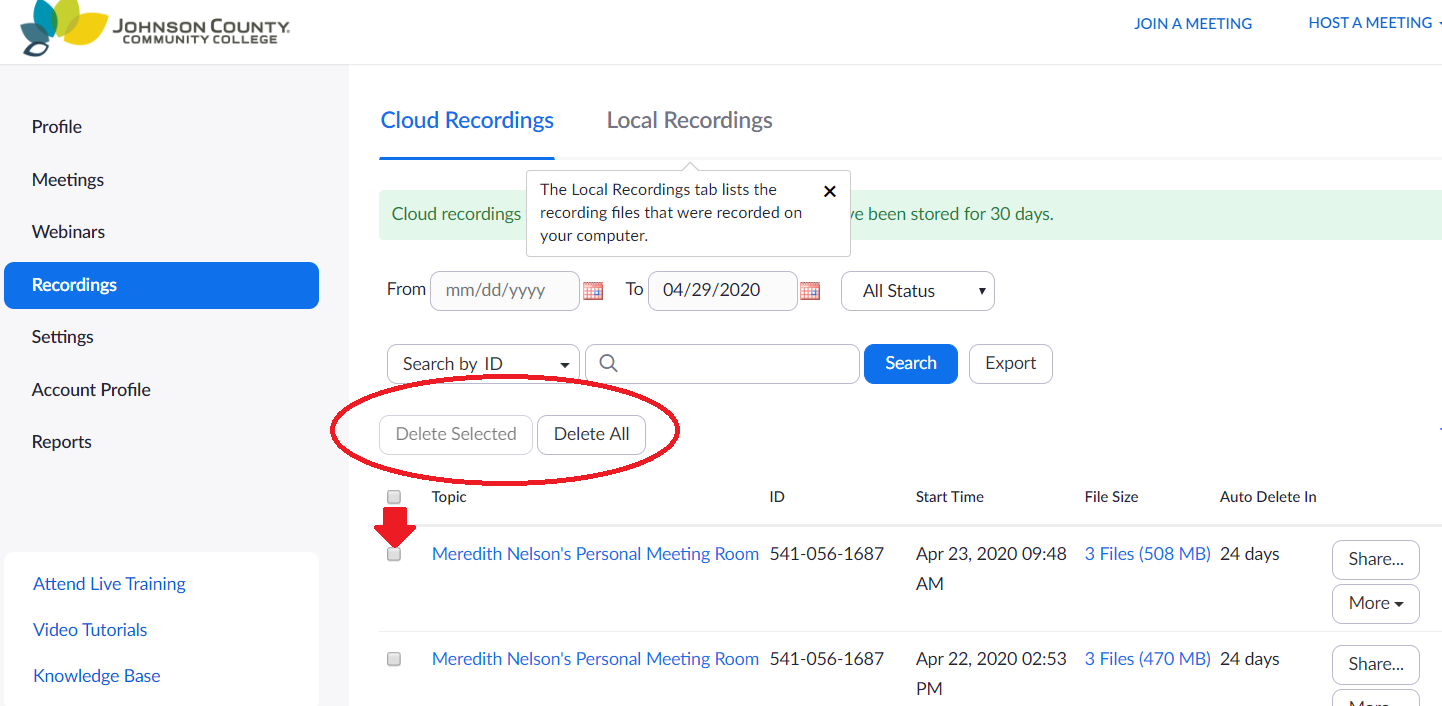Select the Apr 23 recording's checkbox

coord(393,553)
